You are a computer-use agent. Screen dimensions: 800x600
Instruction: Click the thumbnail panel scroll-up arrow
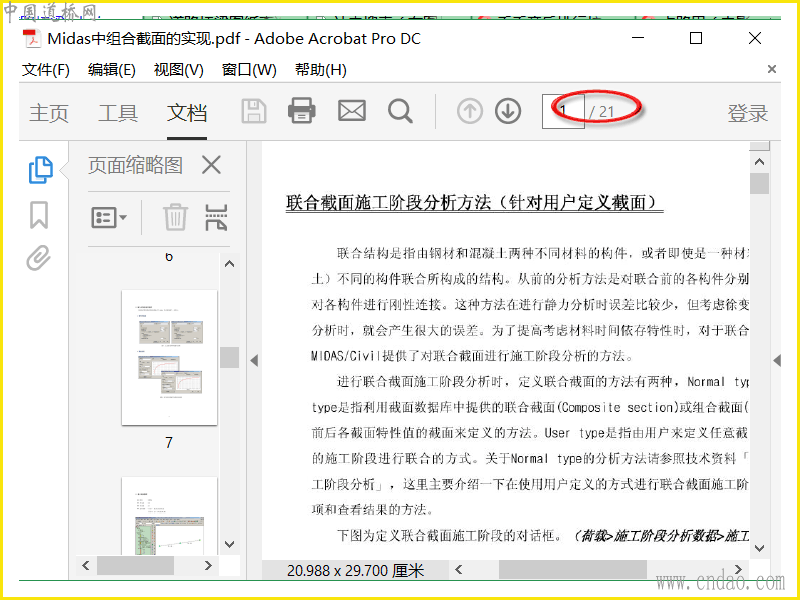click(230, 264)
